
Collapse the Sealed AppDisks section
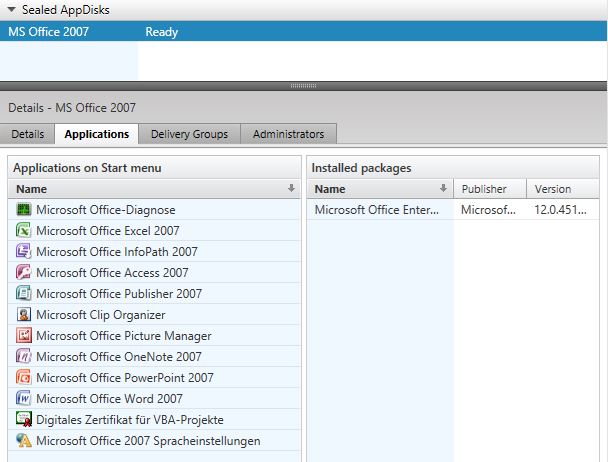tap(12, 9)
